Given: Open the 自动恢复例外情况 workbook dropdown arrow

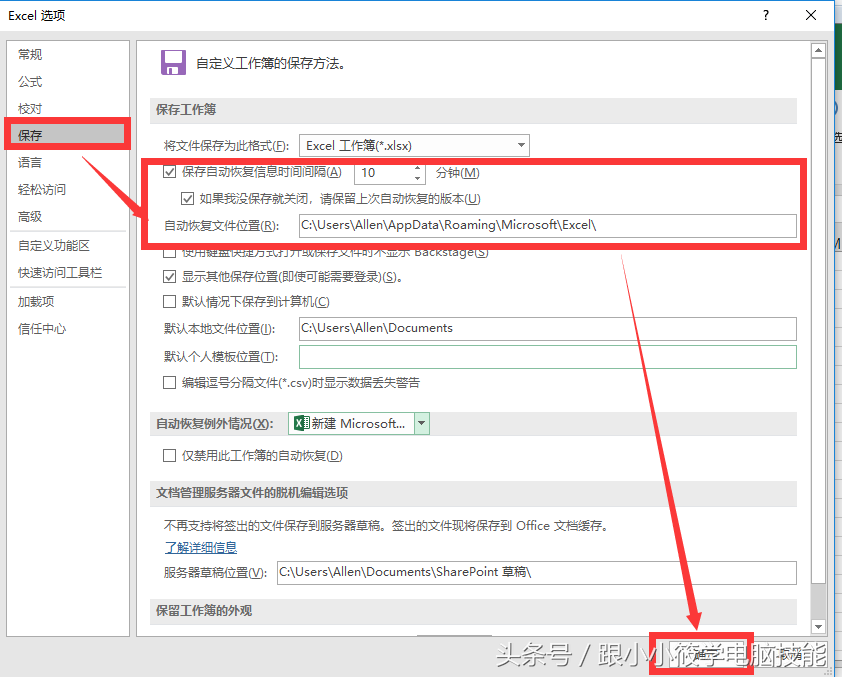Looking at the screenshot, I should click(x=422, y=424).
